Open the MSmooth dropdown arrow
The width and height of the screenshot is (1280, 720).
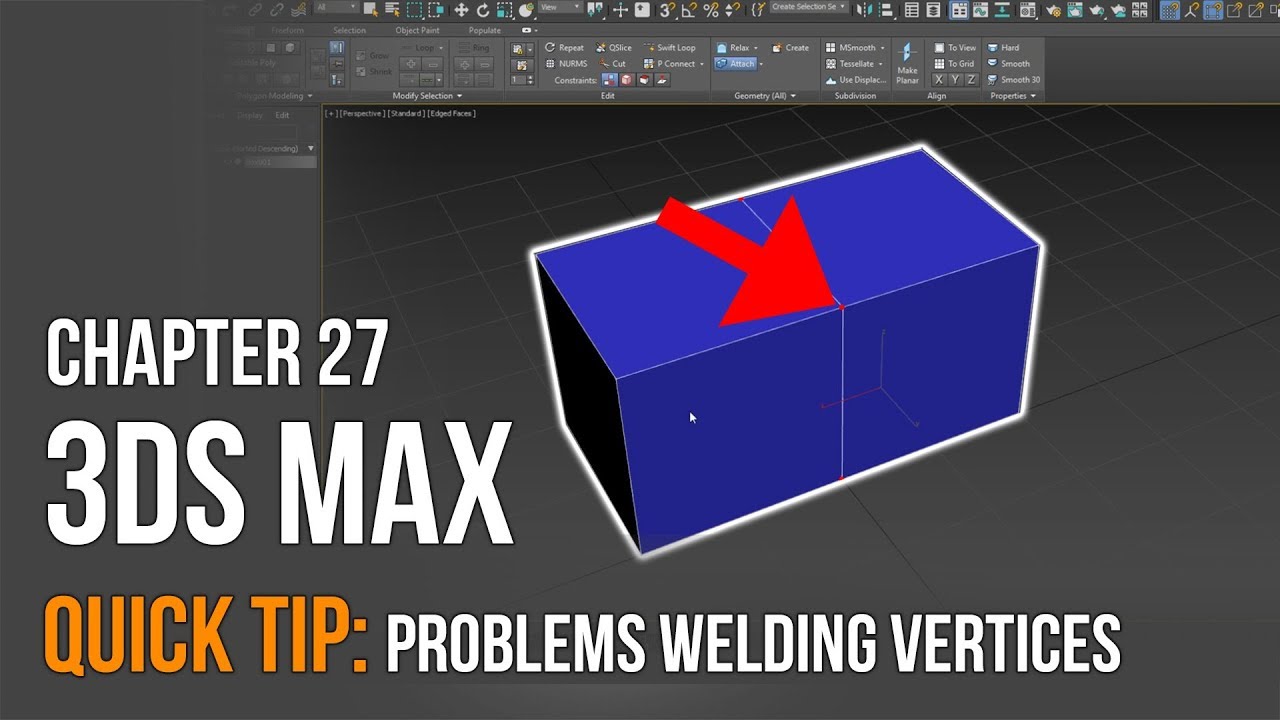[882, 48]
